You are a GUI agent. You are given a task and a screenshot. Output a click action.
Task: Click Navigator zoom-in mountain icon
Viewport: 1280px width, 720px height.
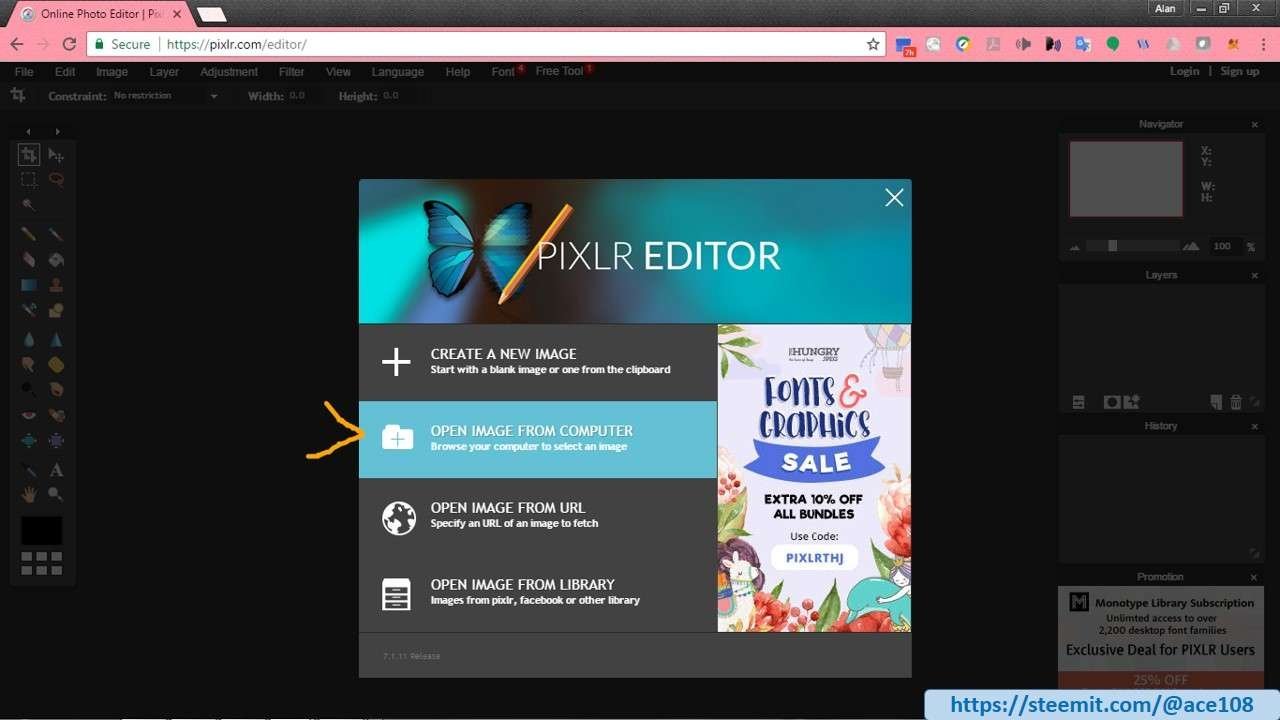pos(1191,246)
